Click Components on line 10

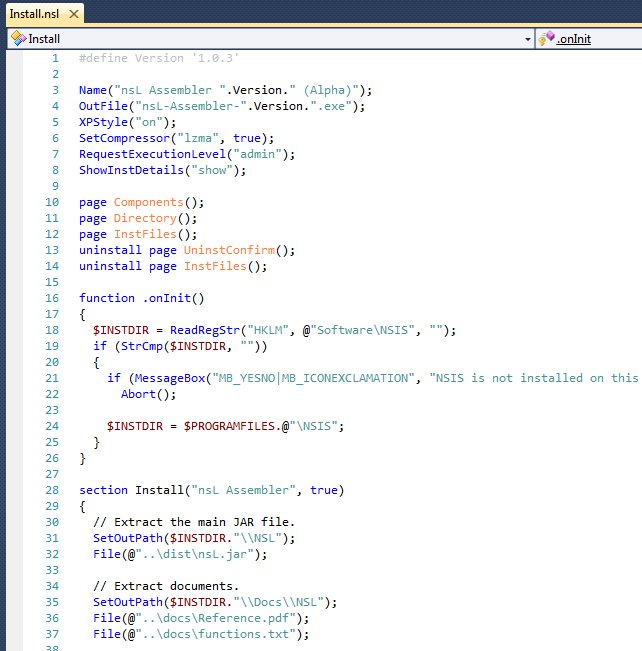149,202
